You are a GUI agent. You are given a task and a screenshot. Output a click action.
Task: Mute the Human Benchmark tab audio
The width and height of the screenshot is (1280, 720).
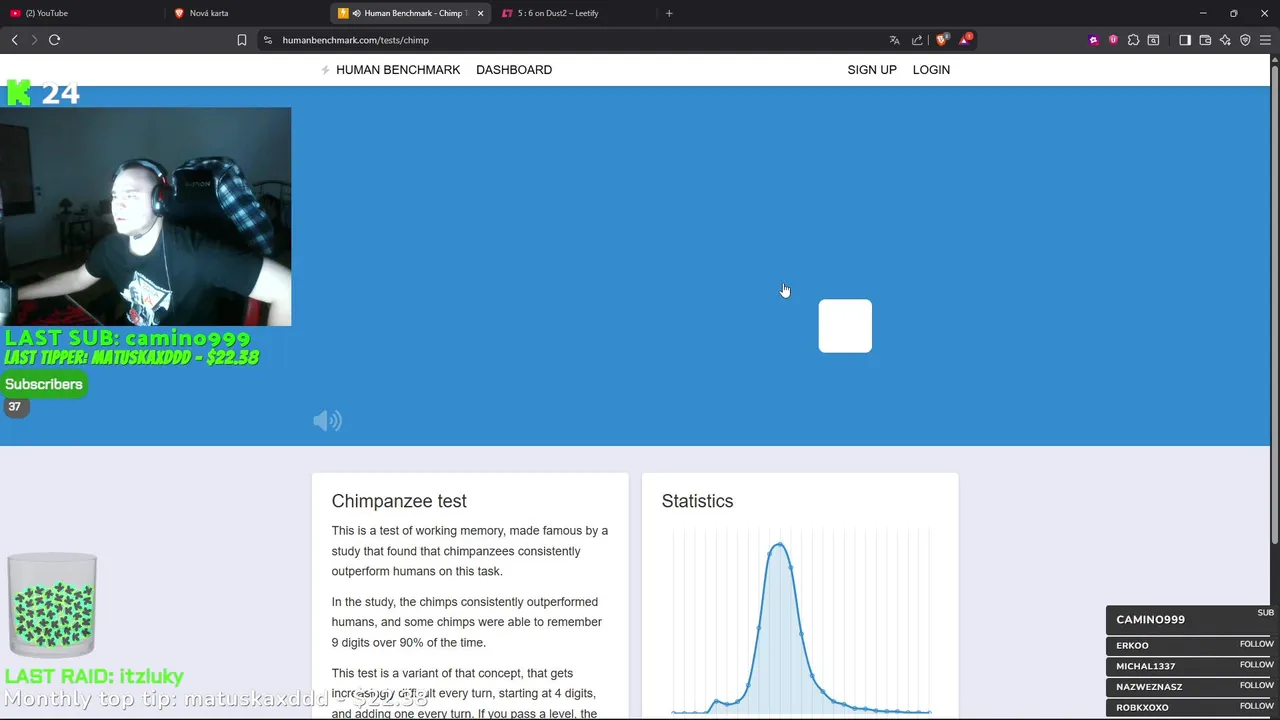pyautogui.click(x=356, y=13)
